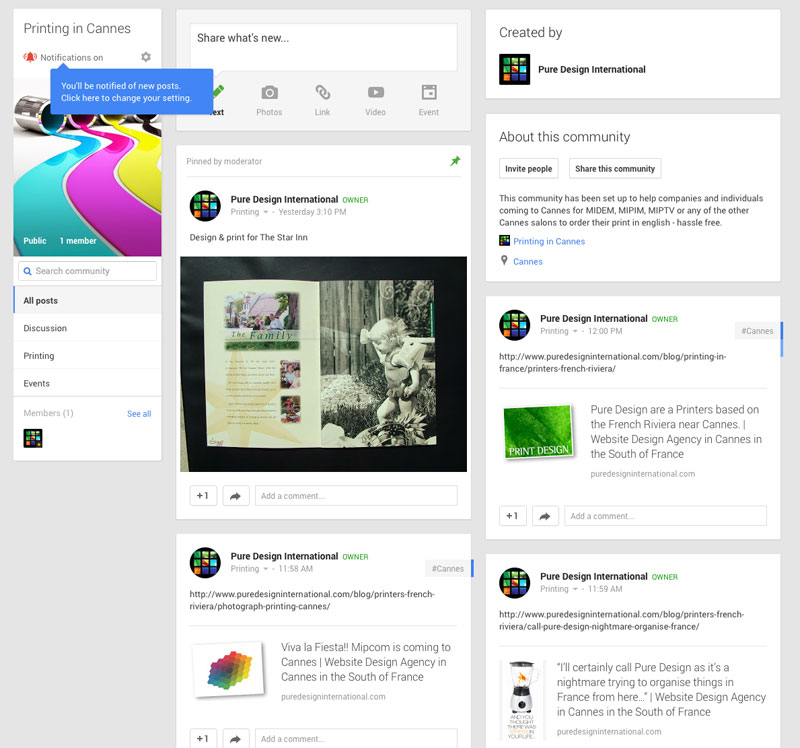Screen dimensions: 800x748
Task: Click the Yesterday 3:10 PM timestamp
Action: (x=312, y=212)
